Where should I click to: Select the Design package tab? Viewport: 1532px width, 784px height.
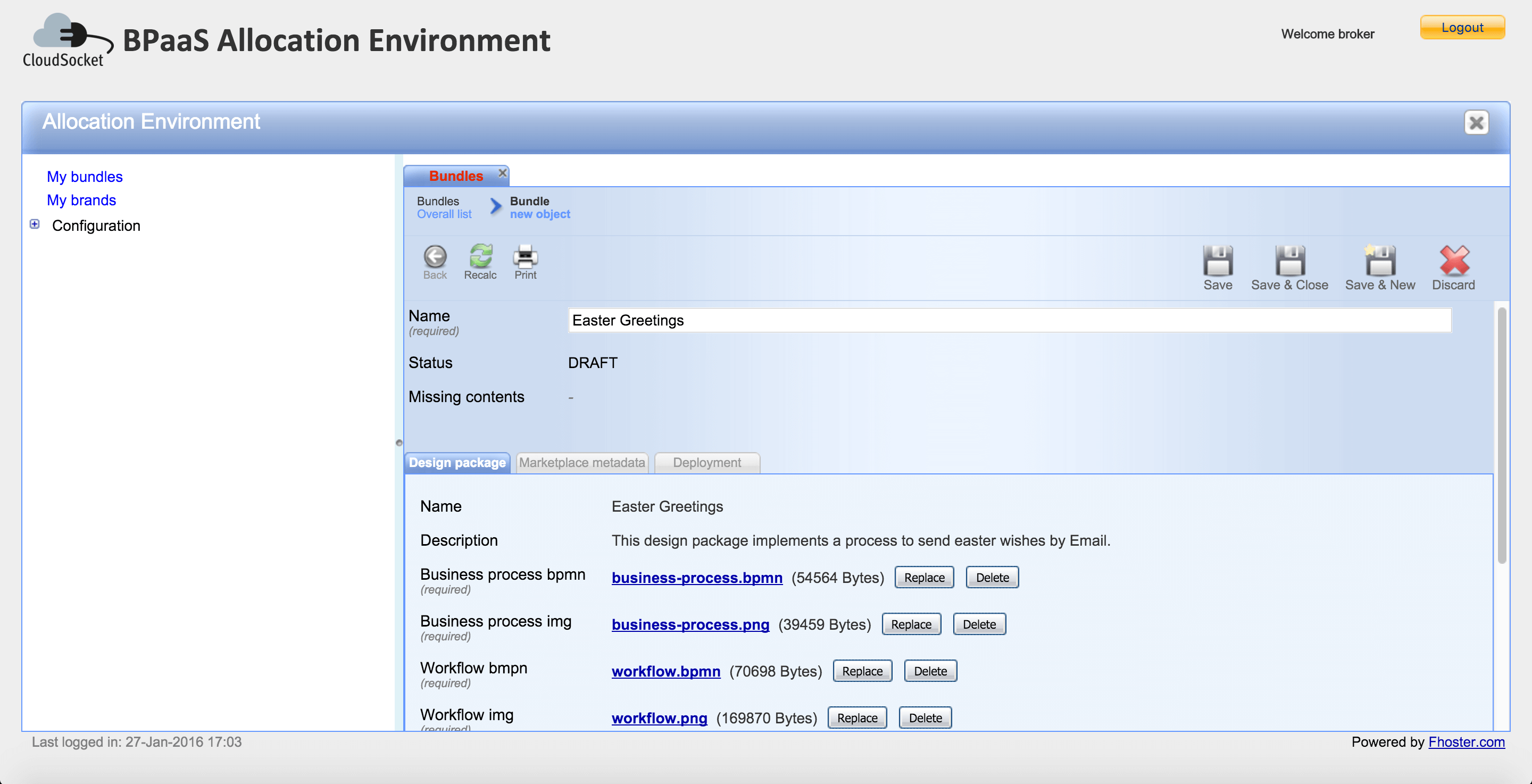tap(457, 463)
